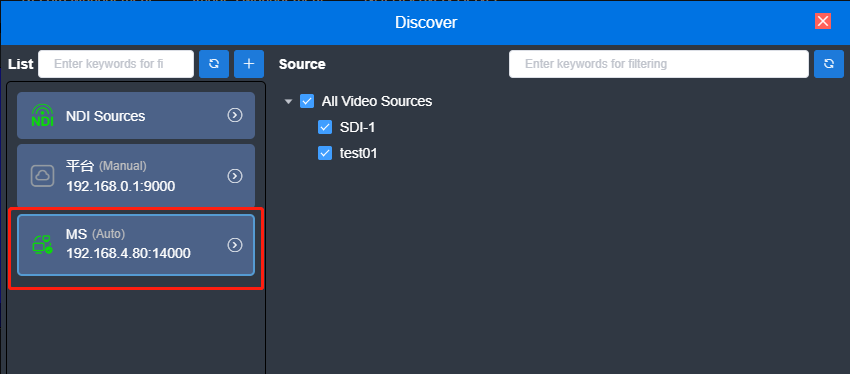This screenshot has width=850, height=374.
Task: Click the cloud icon beside 平台
Action: [42, 176]
